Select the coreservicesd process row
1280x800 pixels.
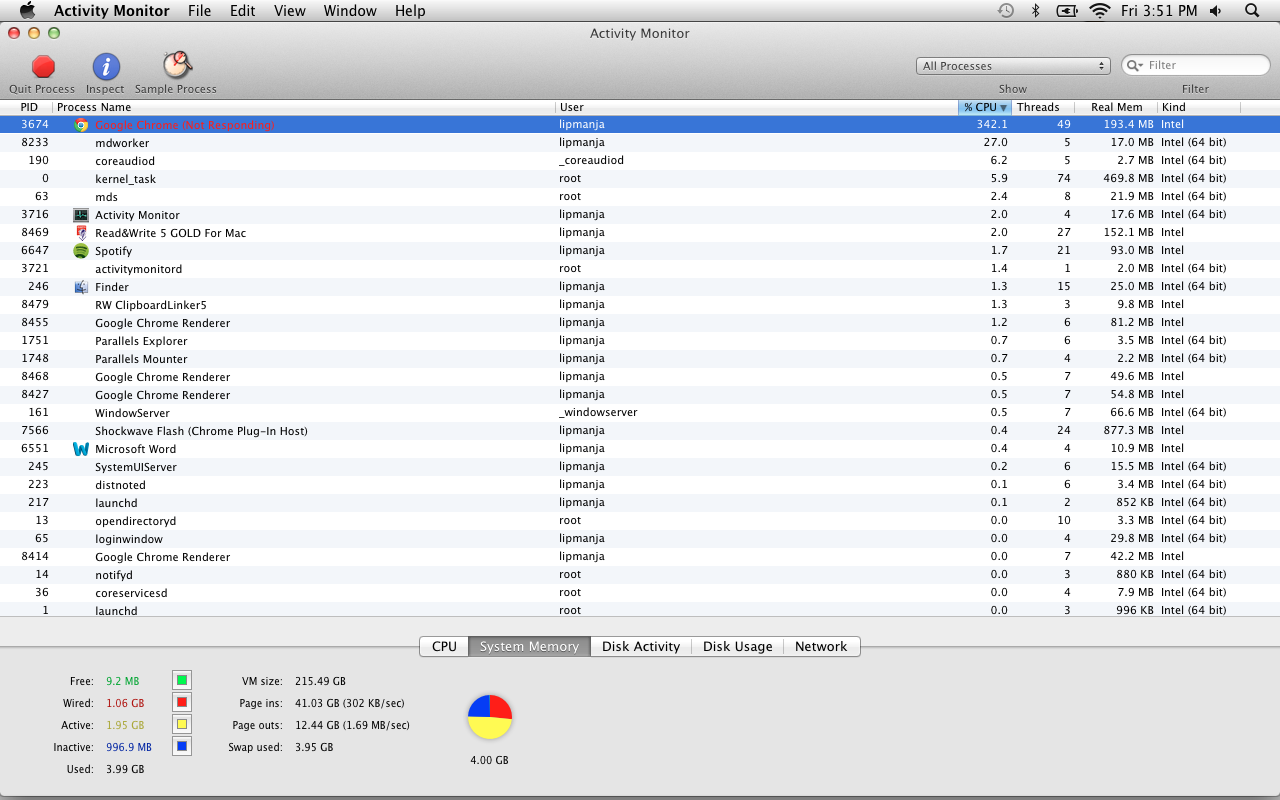(x=640, y=593)
